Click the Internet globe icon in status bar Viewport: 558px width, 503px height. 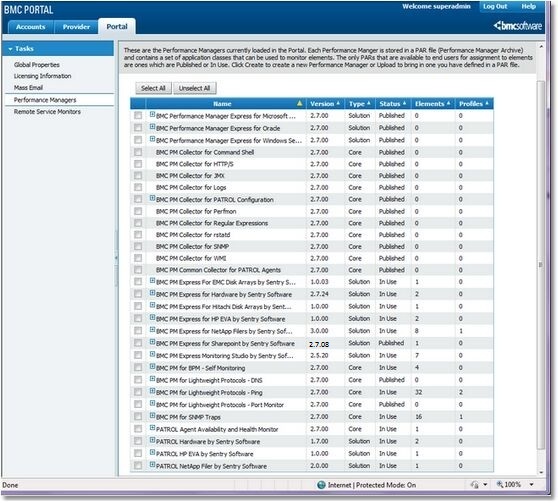[x=321, y=485]
